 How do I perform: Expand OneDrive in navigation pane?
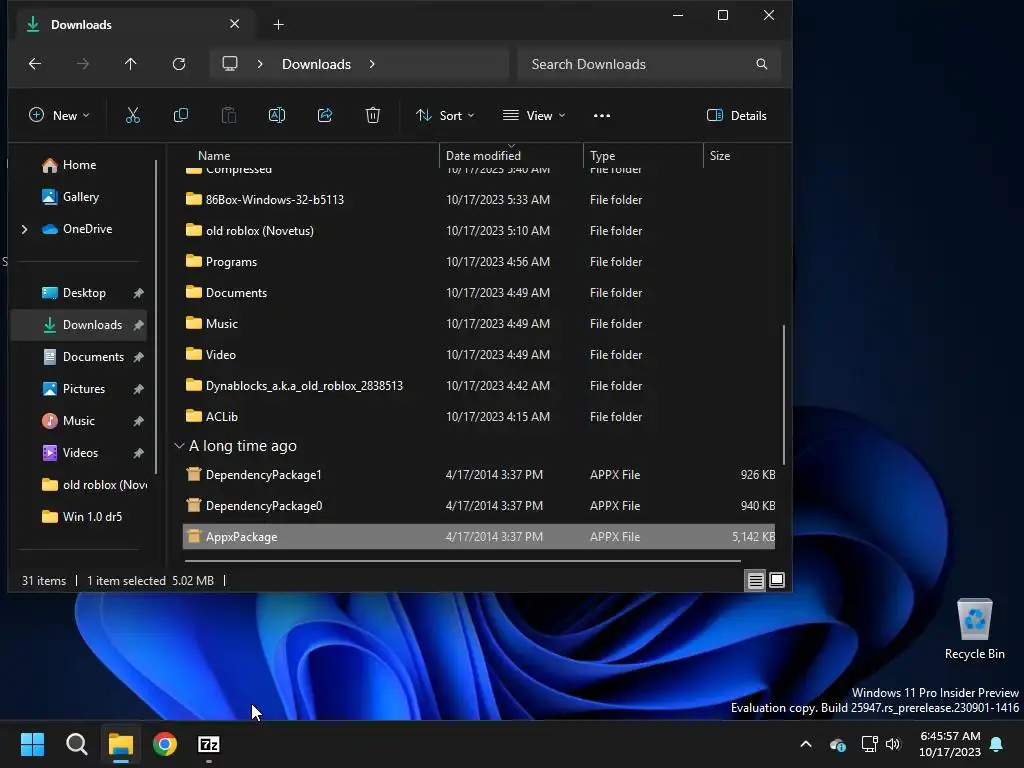[25, 229]
